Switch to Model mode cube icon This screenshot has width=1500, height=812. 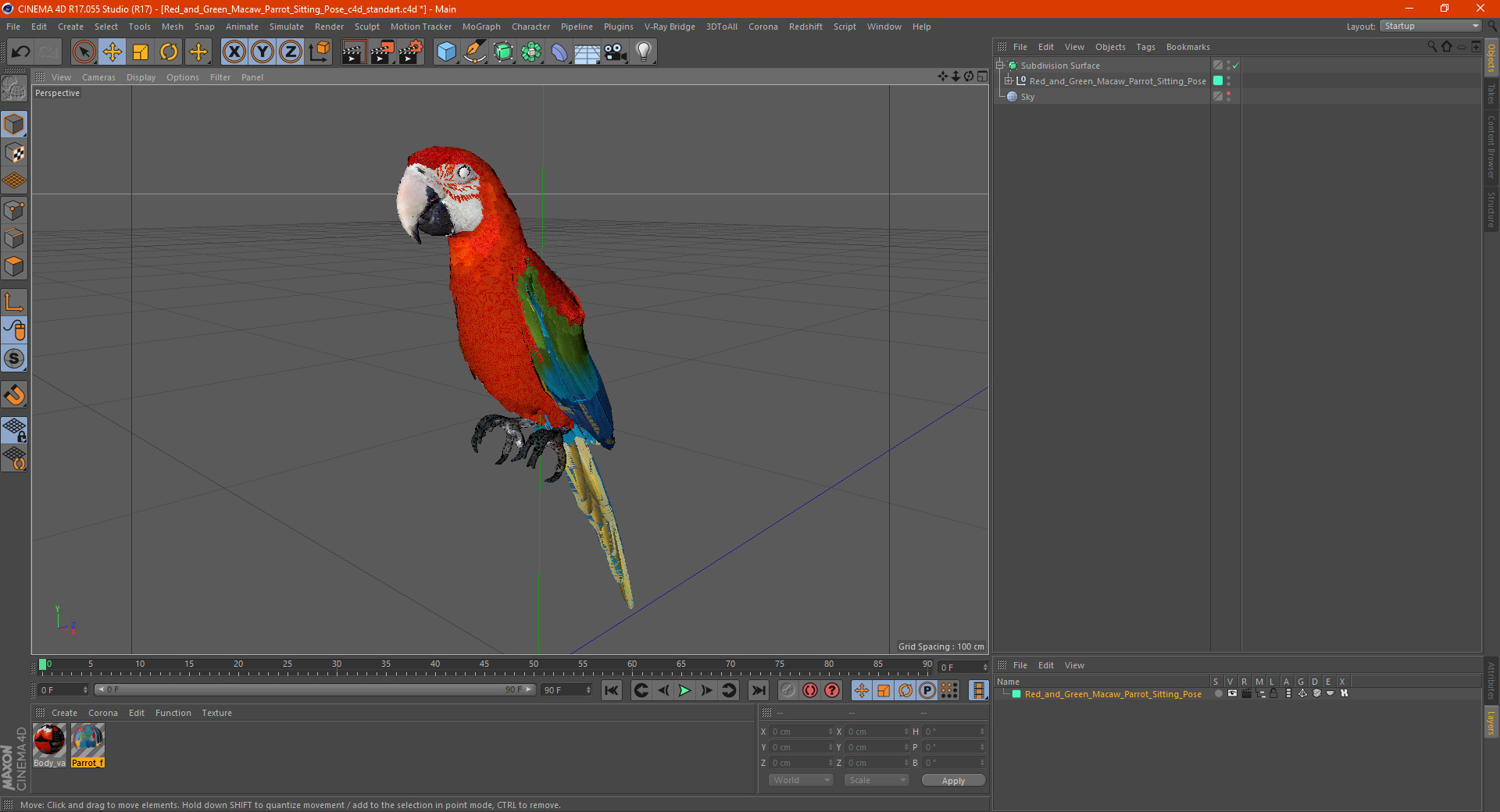pos(14,124)
